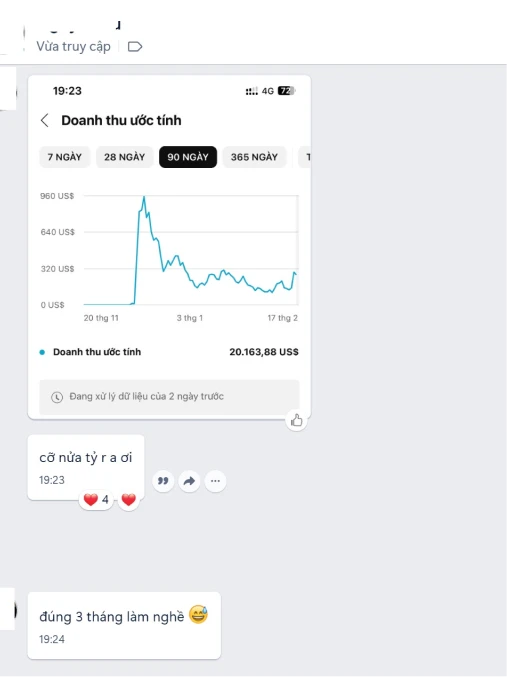Click the revenue chart peak near 960 US$
The width and height of the screenshot is (507, 677).
tap(144, 197)
